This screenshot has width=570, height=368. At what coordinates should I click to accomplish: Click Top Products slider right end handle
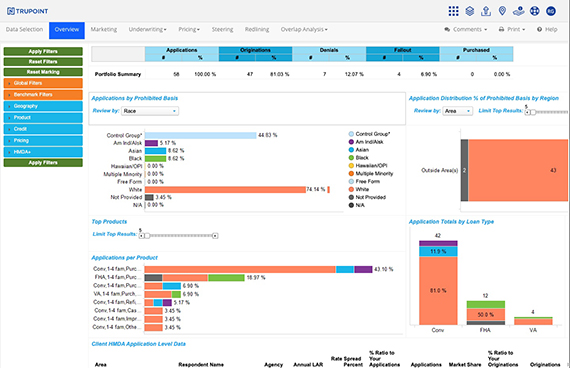[215, 236]
